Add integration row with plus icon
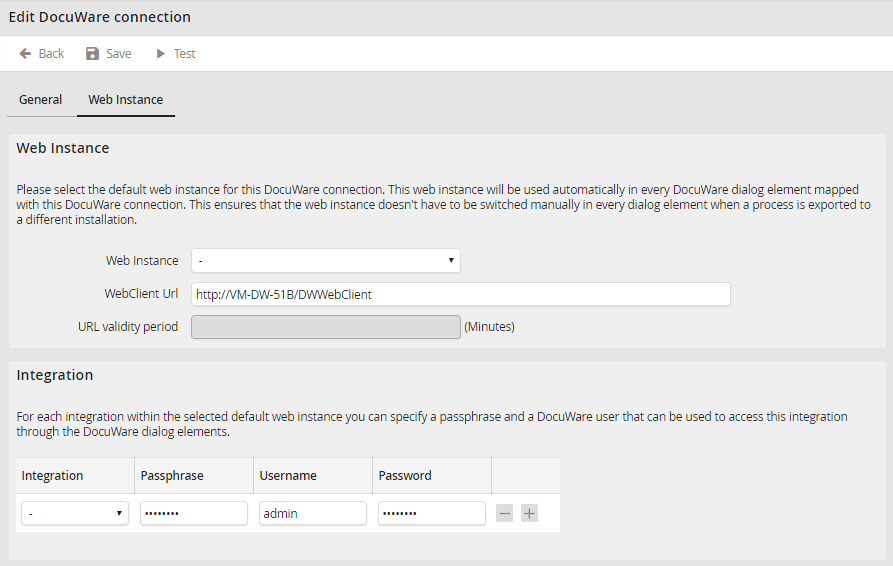Viewport: 893px width, 566px height. click(x=529, y=514)
